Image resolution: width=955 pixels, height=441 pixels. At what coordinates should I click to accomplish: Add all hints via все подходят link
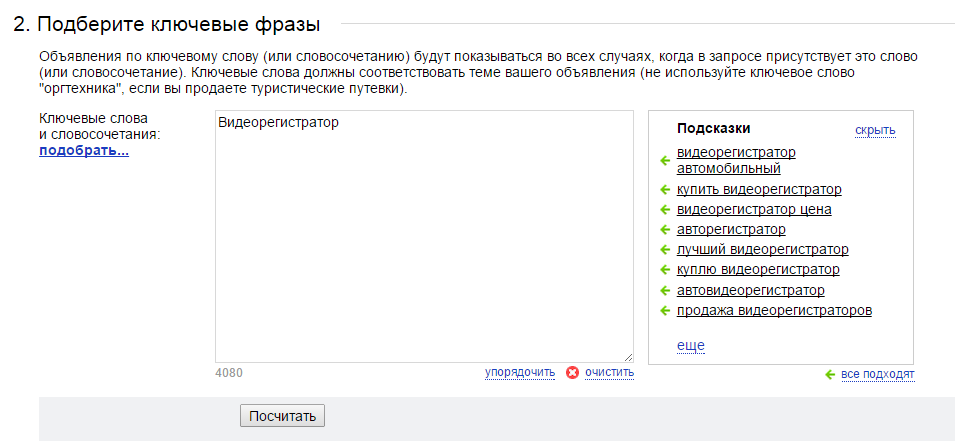[x=878, y=374]
